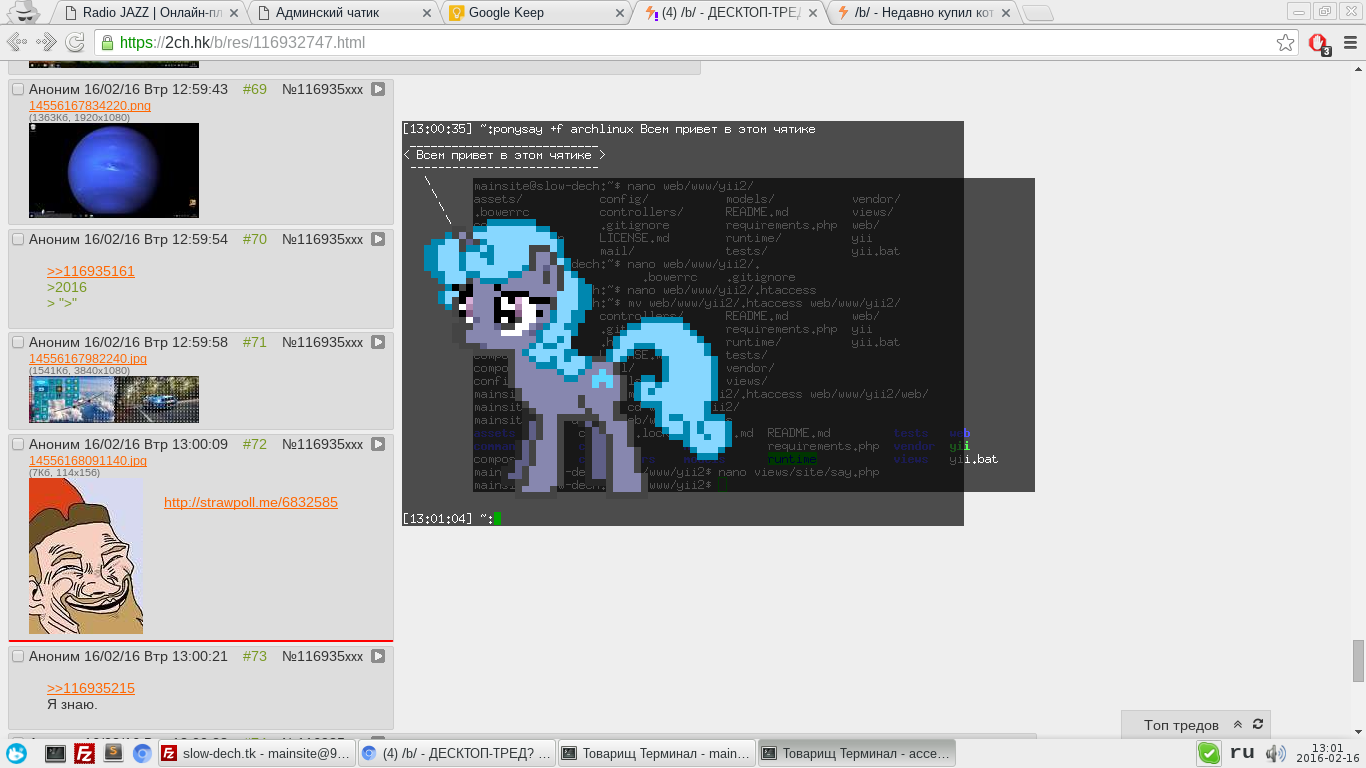This screenshot has width=1366, height=768.
Task: Expand the blue planet desktop thumbnail
Action: click(114, 170)
